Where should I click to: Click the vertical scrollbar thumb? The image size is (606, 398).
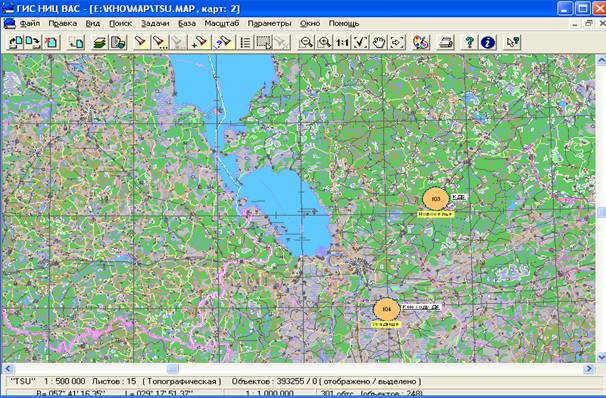tap(601, 212)
